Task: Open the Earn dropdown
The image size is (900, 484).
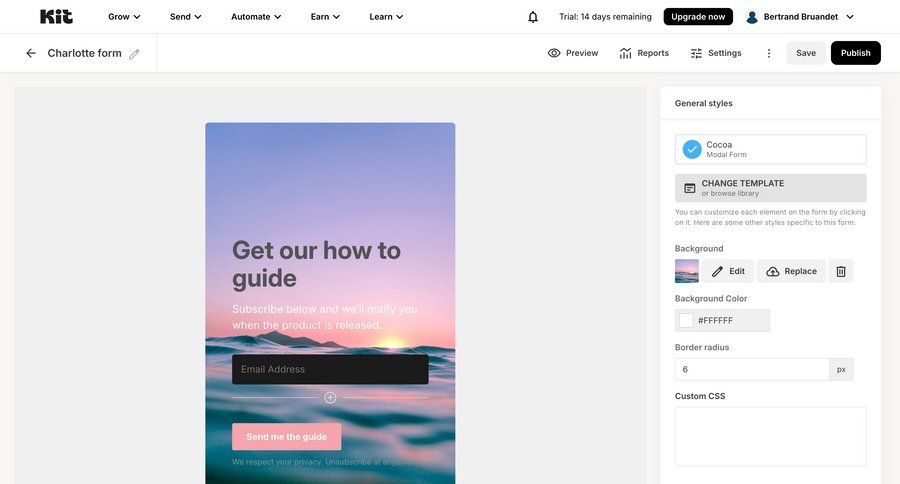Action: click(325, 17)
